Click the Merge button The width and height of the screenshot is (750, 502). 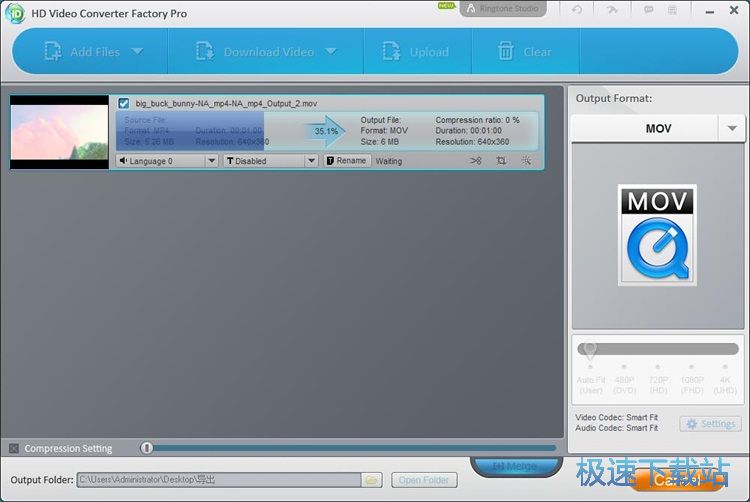click(516, 466)
